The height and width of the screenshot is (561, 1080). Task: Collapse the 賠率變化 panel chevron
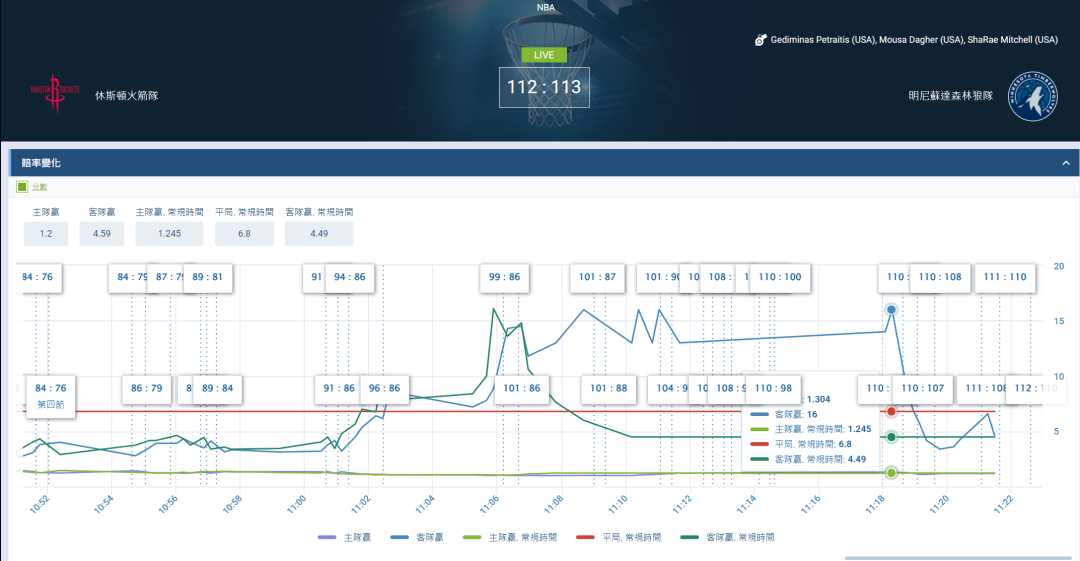click(1066, 163)
